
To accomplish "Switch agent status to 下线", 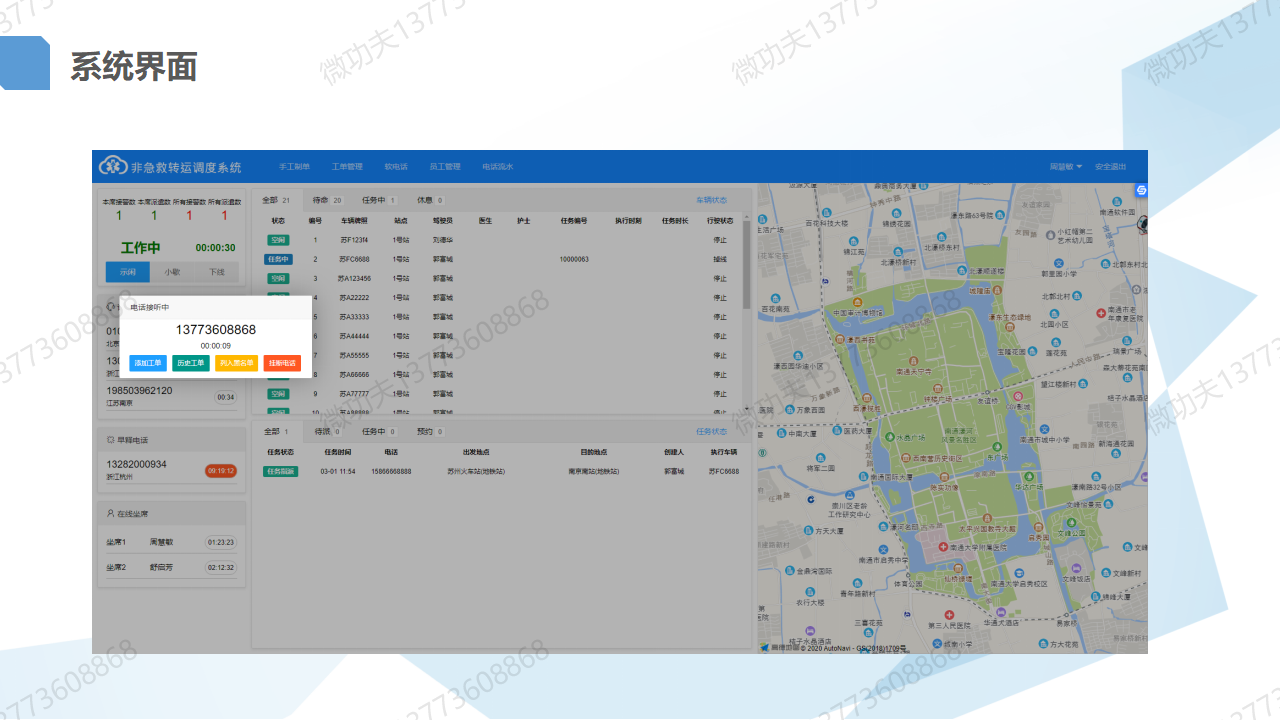I will point(216,272).
